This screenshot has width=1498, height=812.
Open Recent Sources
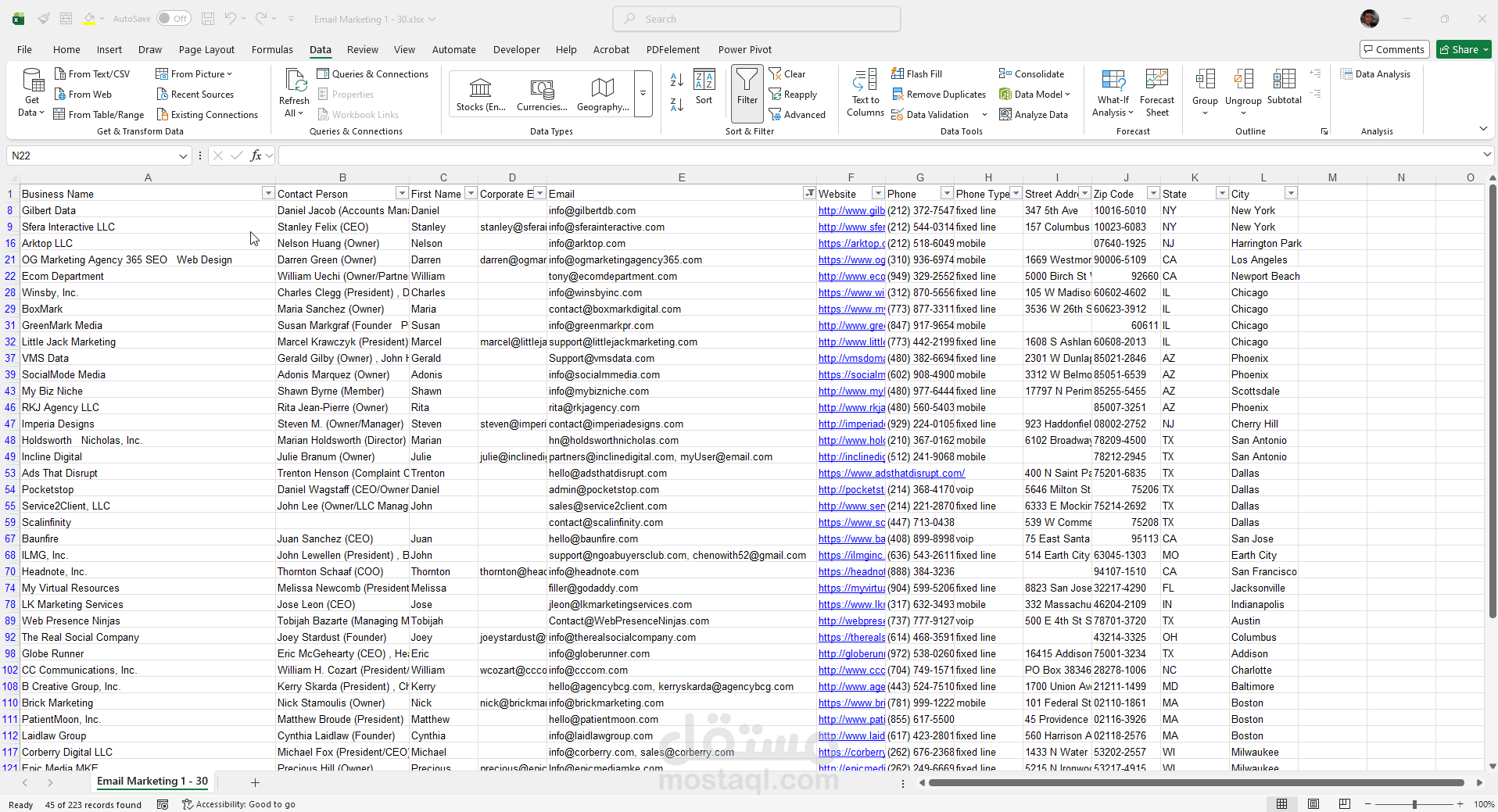coord(195,94)
